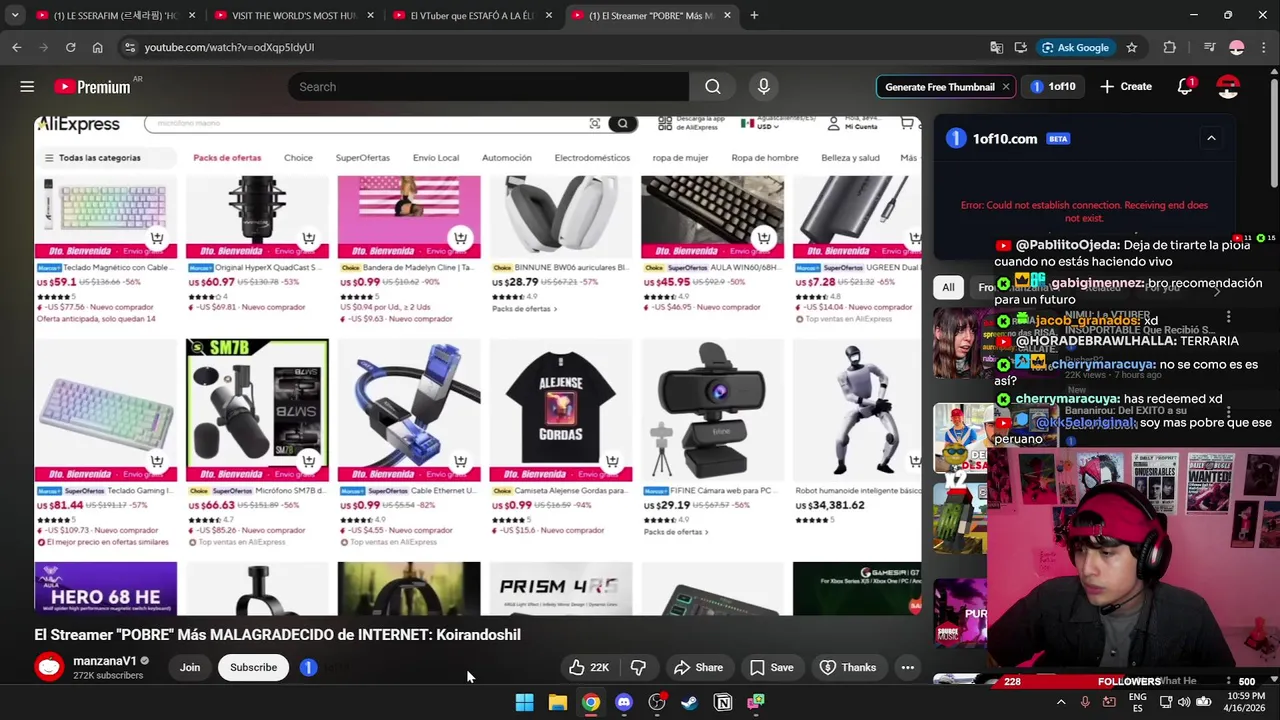
Task: Click the video title text
Action: click(x=277, y=634)
